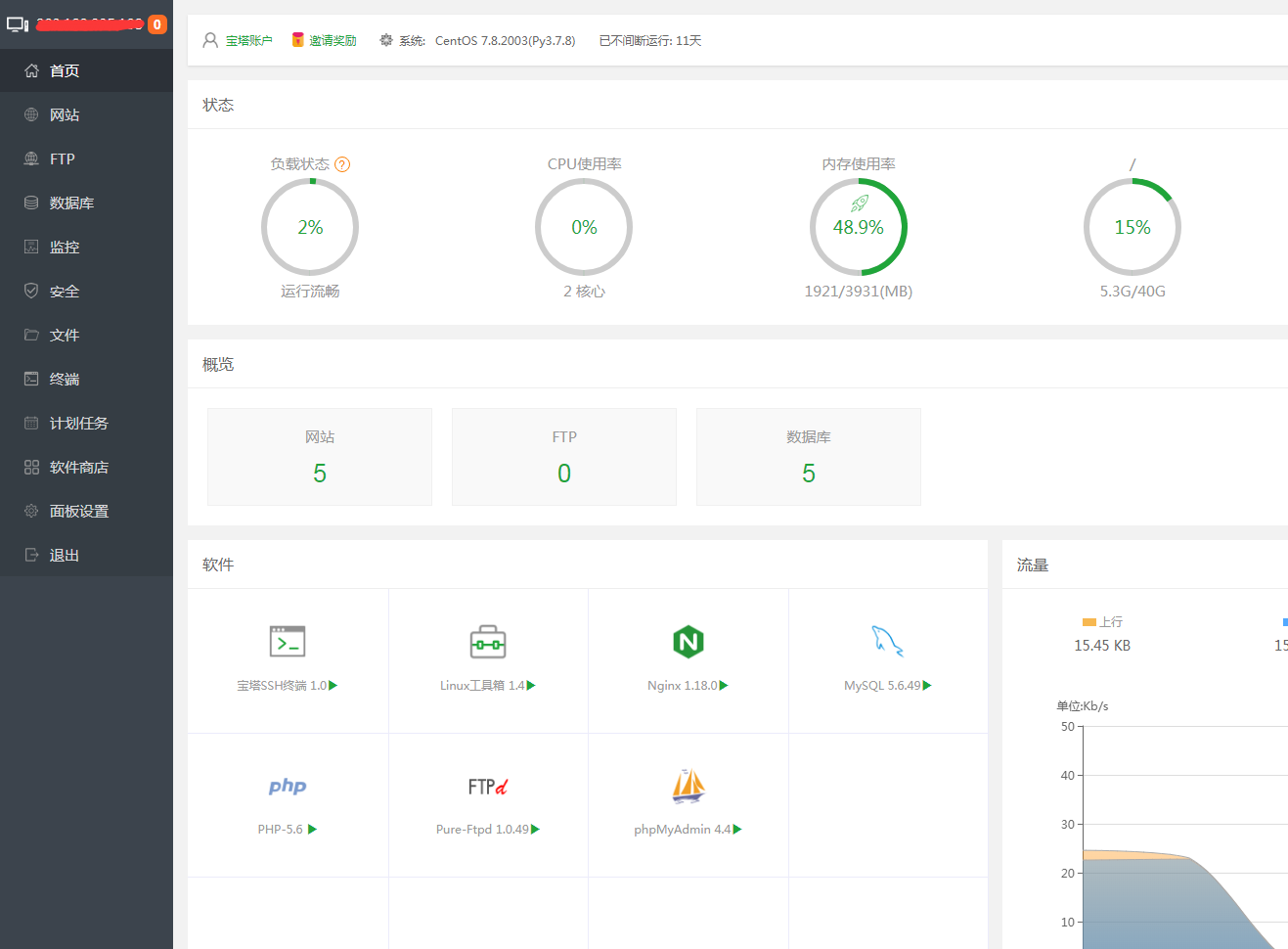Click the Nginx hexagon logo
This screenshot has width=1288, height=949.
pos(688,642)
